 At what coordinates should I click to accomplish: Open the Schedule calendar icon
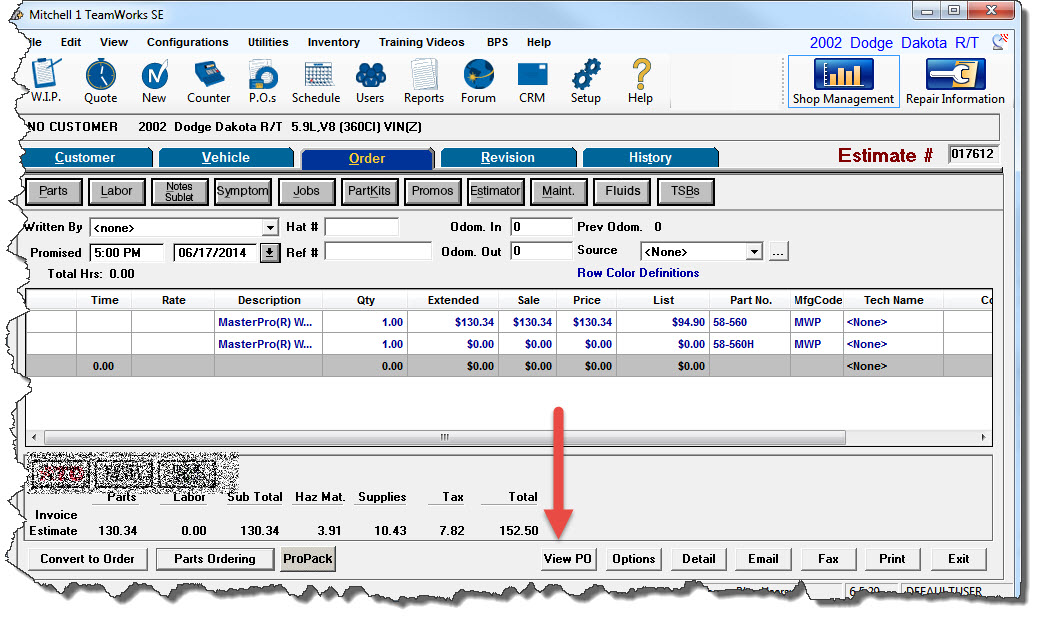pyautogui.click(x=316, y=81)
